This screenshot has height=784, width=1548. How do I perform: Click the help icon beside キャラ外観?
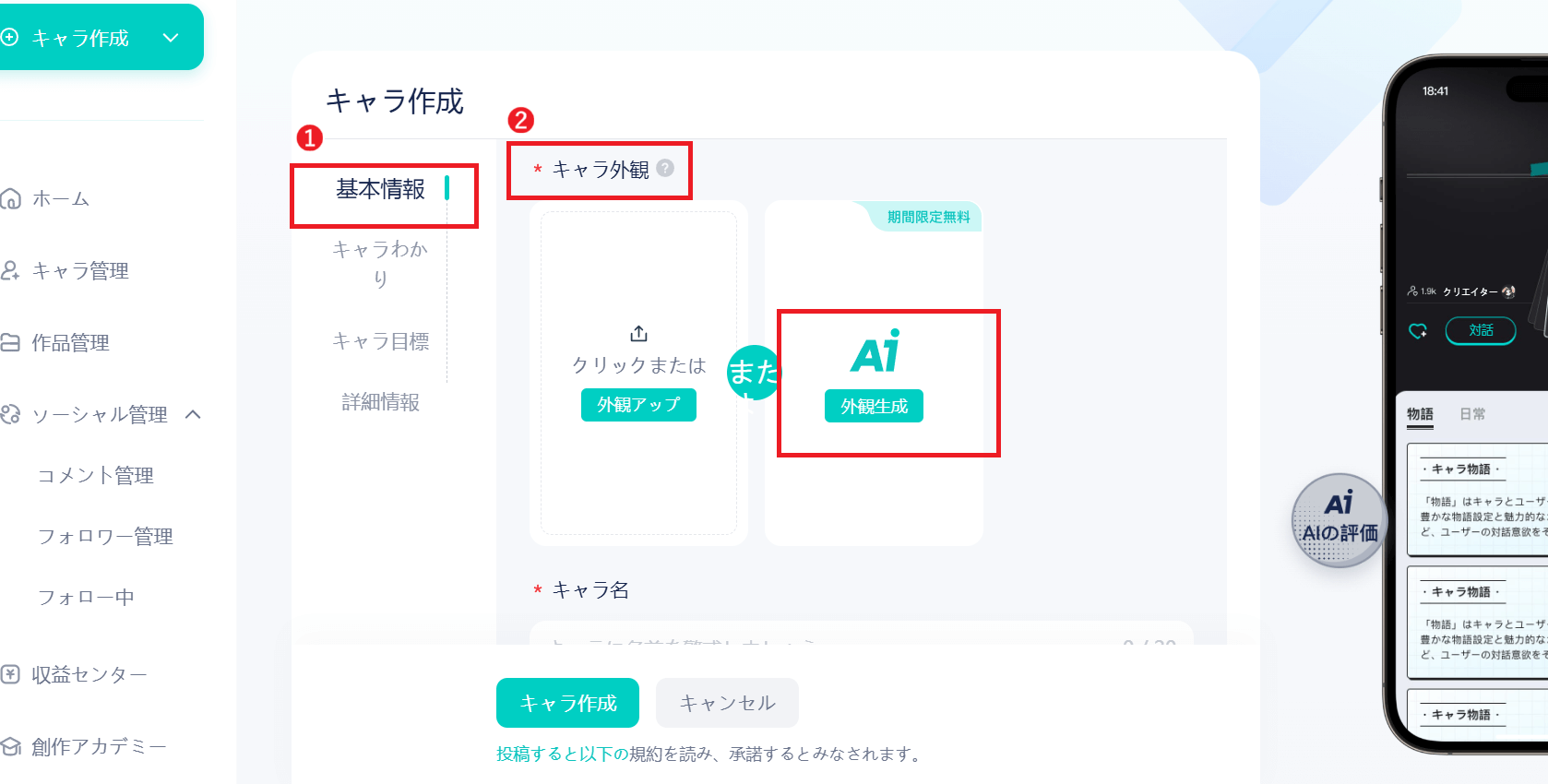point(665,168)
